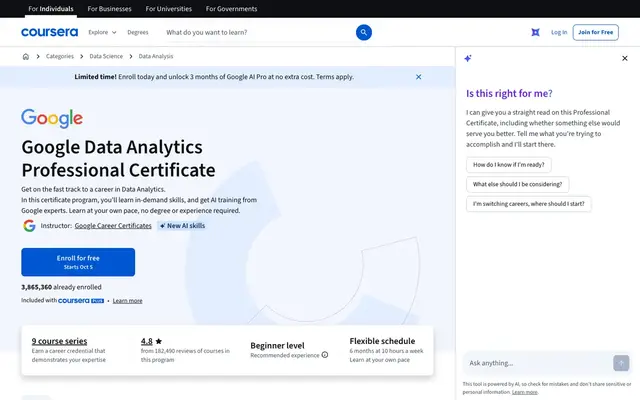The height and width of the screenshot is (400, 640).
Task: Click the Coursera Plus logo
Action: pos(81,300)
